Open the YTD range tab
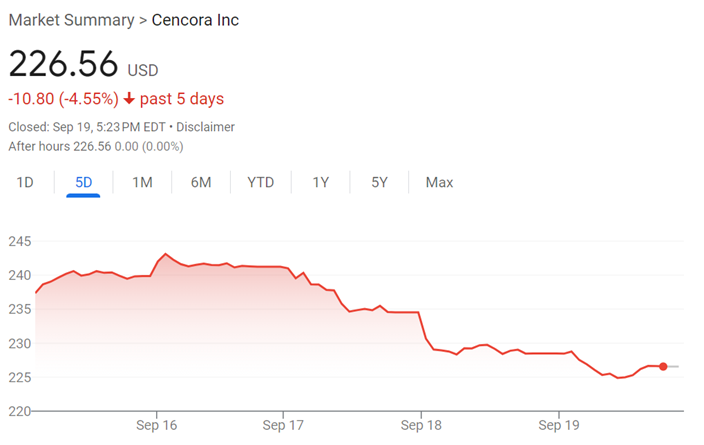704x445 pixels. pyautogui.click(x=260, y=182)
